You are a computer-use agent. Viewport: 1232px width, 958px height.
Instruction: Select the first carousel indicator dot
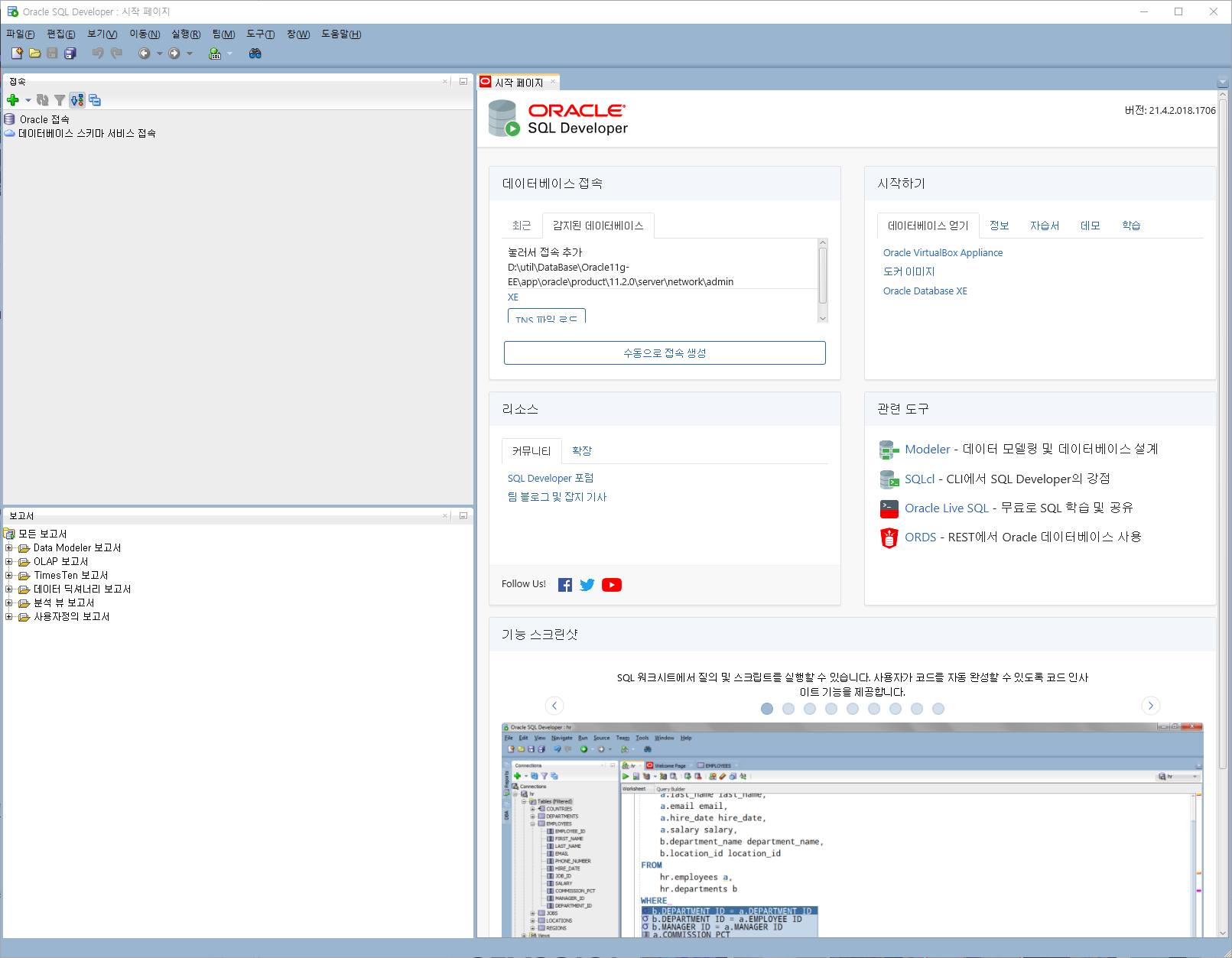[767, 709]
